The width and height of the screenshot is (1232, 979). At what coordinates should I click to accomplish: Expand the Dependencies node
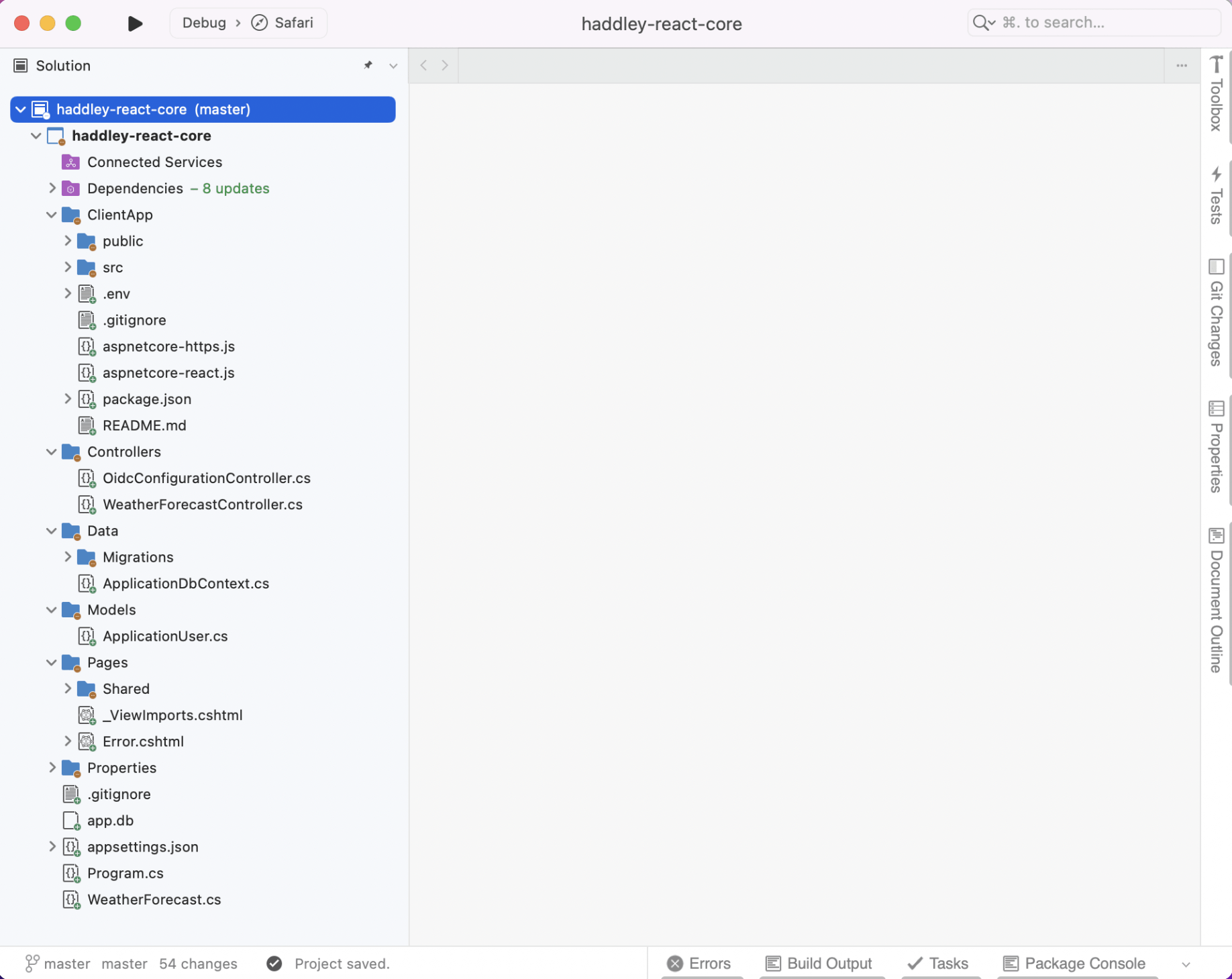point(52,189)
